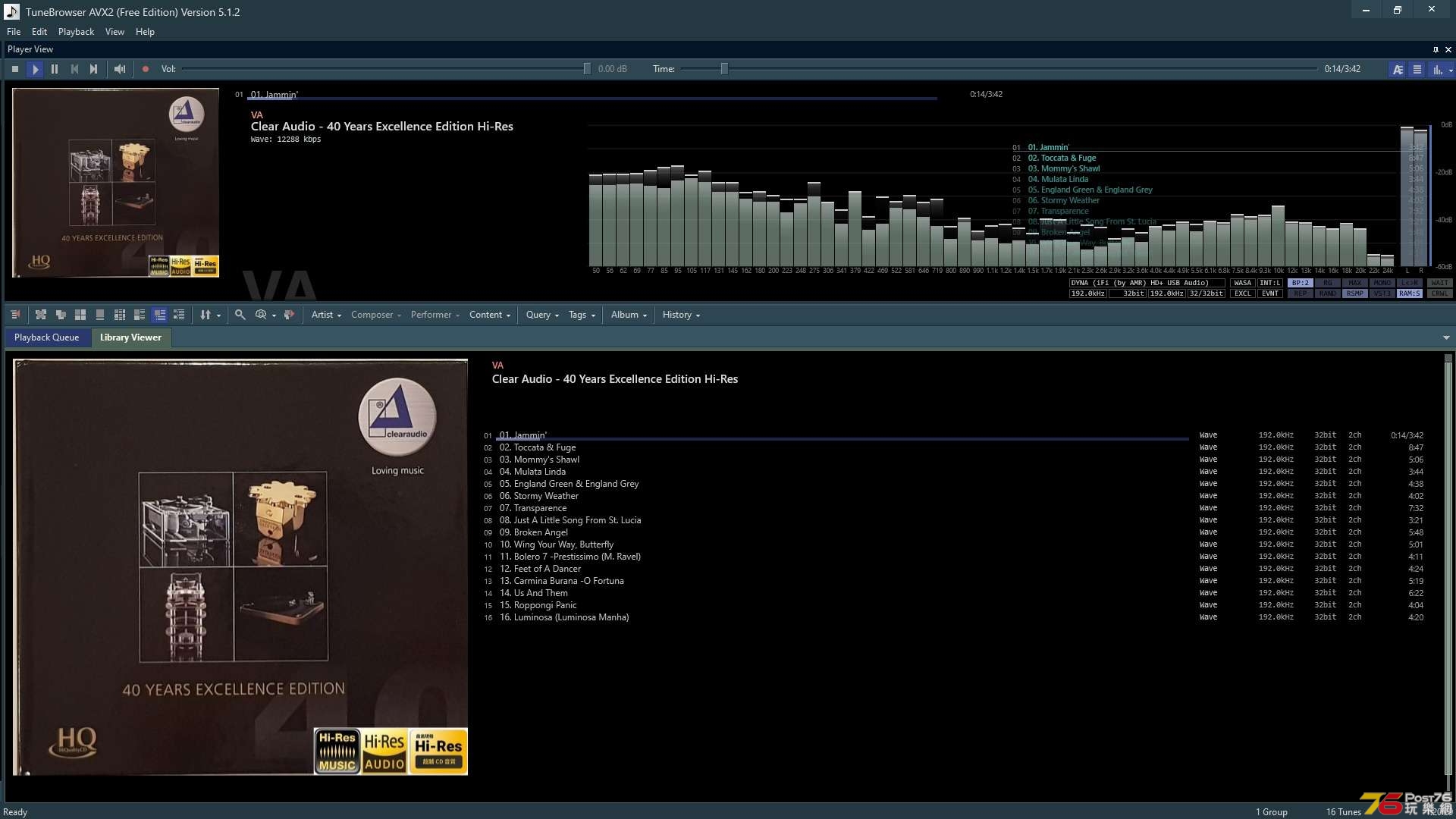This screenshot has width=1456, height=819.
Task: Toggle the RAND random indicator
Action: pyautogui.click(x=1328, y=293)
